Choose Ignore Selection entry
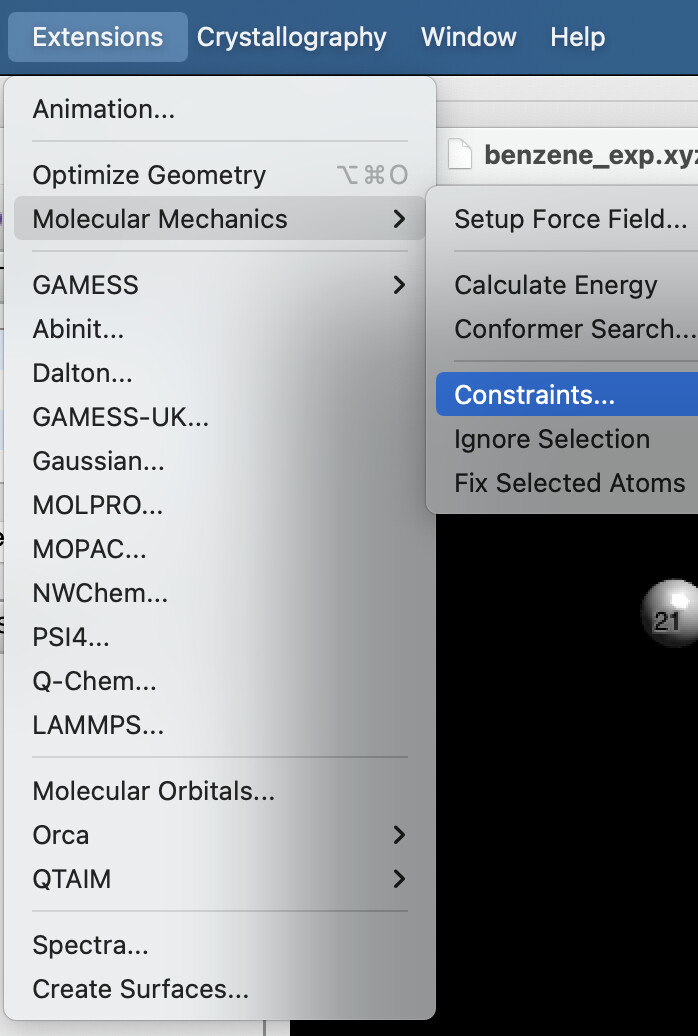The width and height of the screenshot is (698, 1036). (551, 439)
